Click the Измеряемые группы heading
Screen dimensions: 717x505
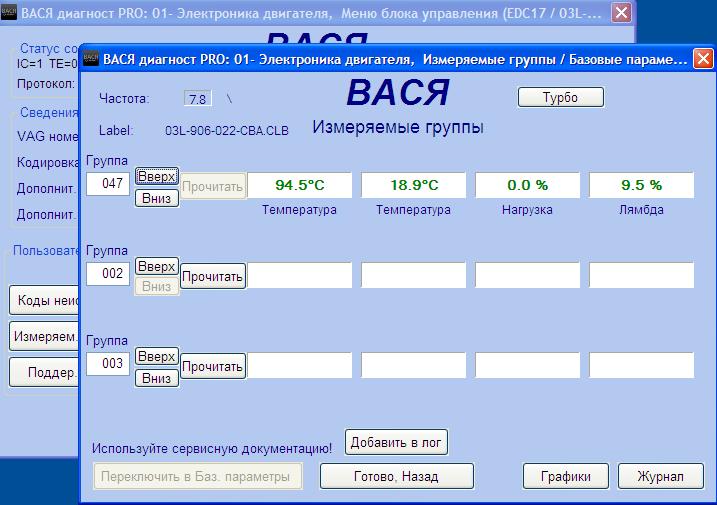pos(398,127)
